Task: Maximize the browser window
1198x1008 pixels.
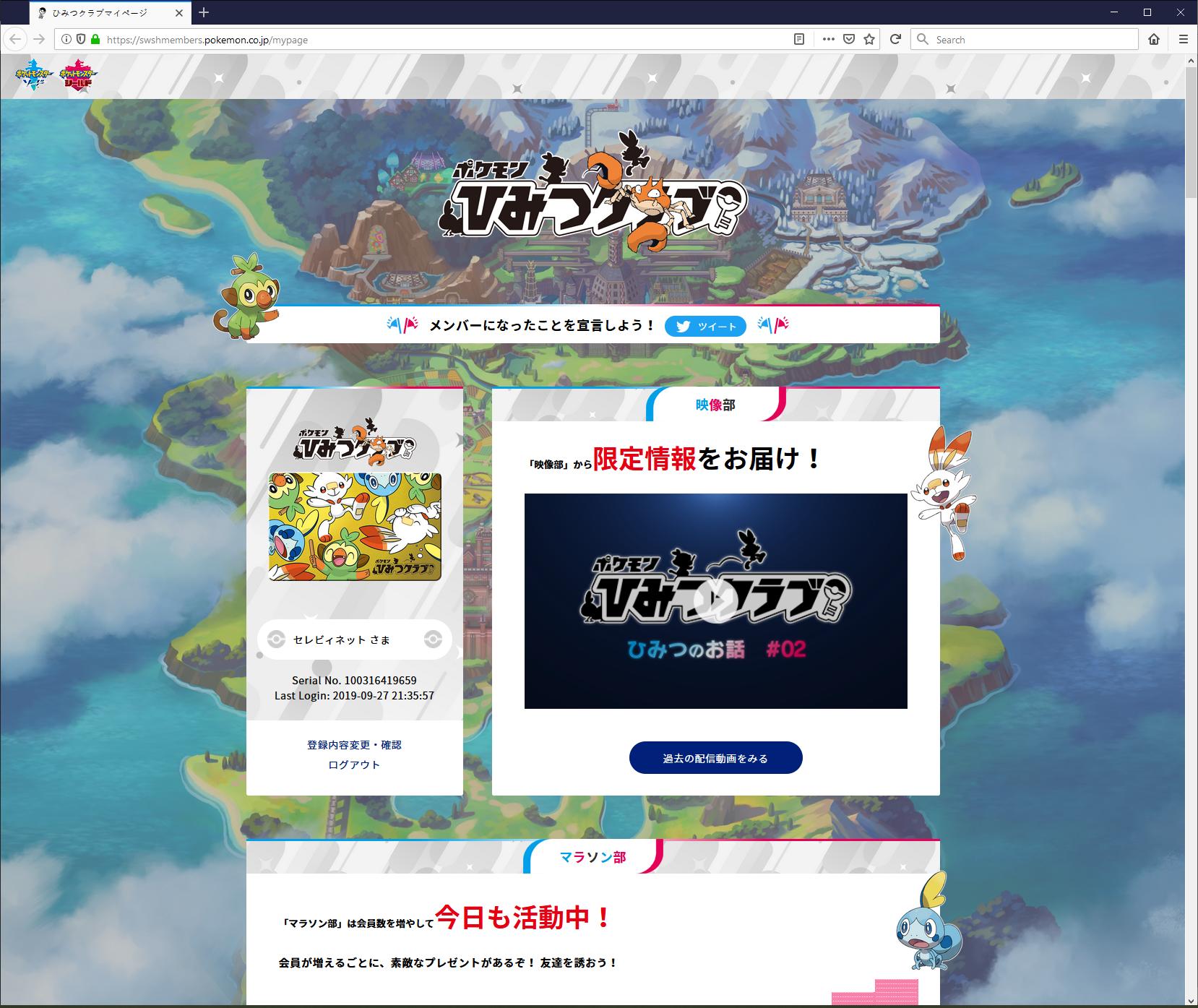Action: [1147, 12]
